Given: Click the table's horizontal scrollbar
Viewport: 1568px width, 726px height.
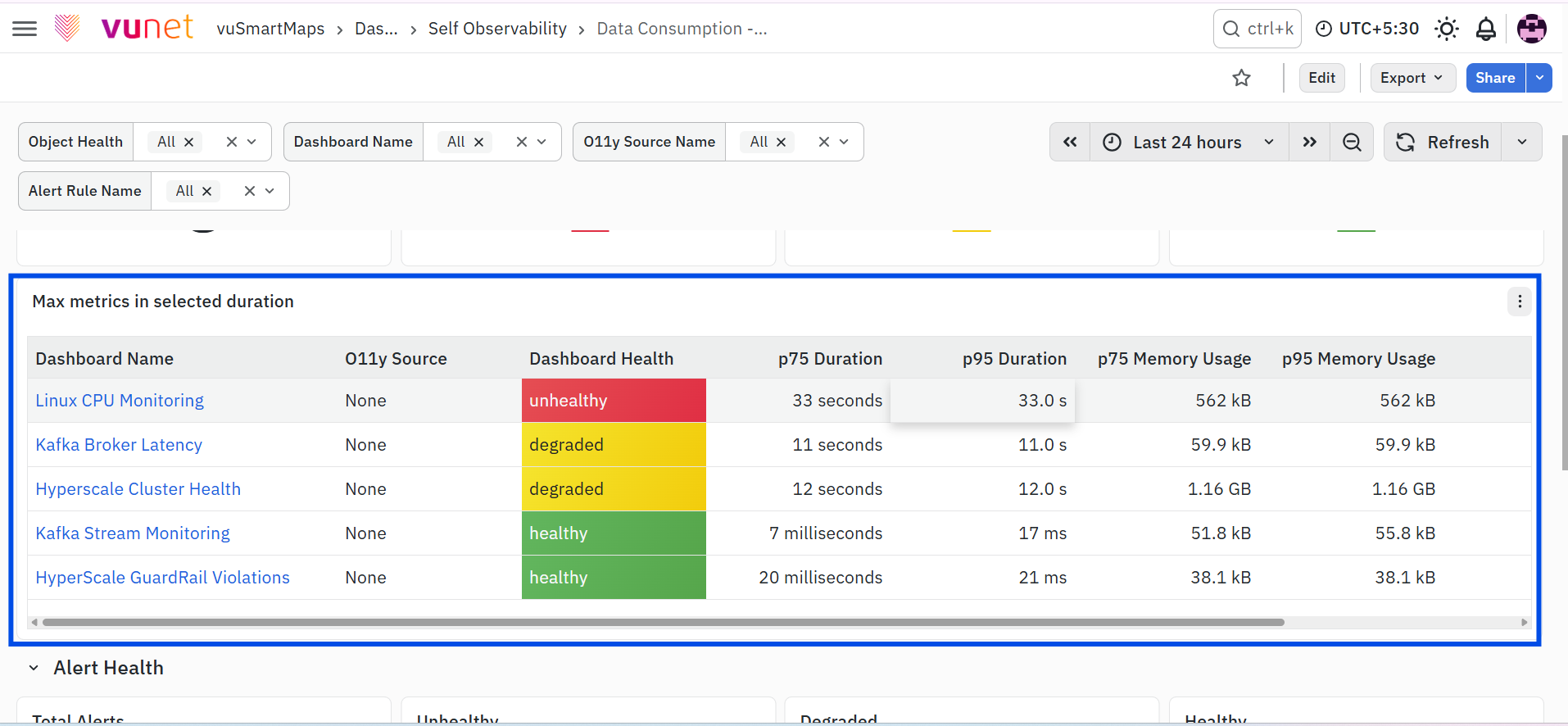Looking at the screenshot, I should (x=663, y=623).
